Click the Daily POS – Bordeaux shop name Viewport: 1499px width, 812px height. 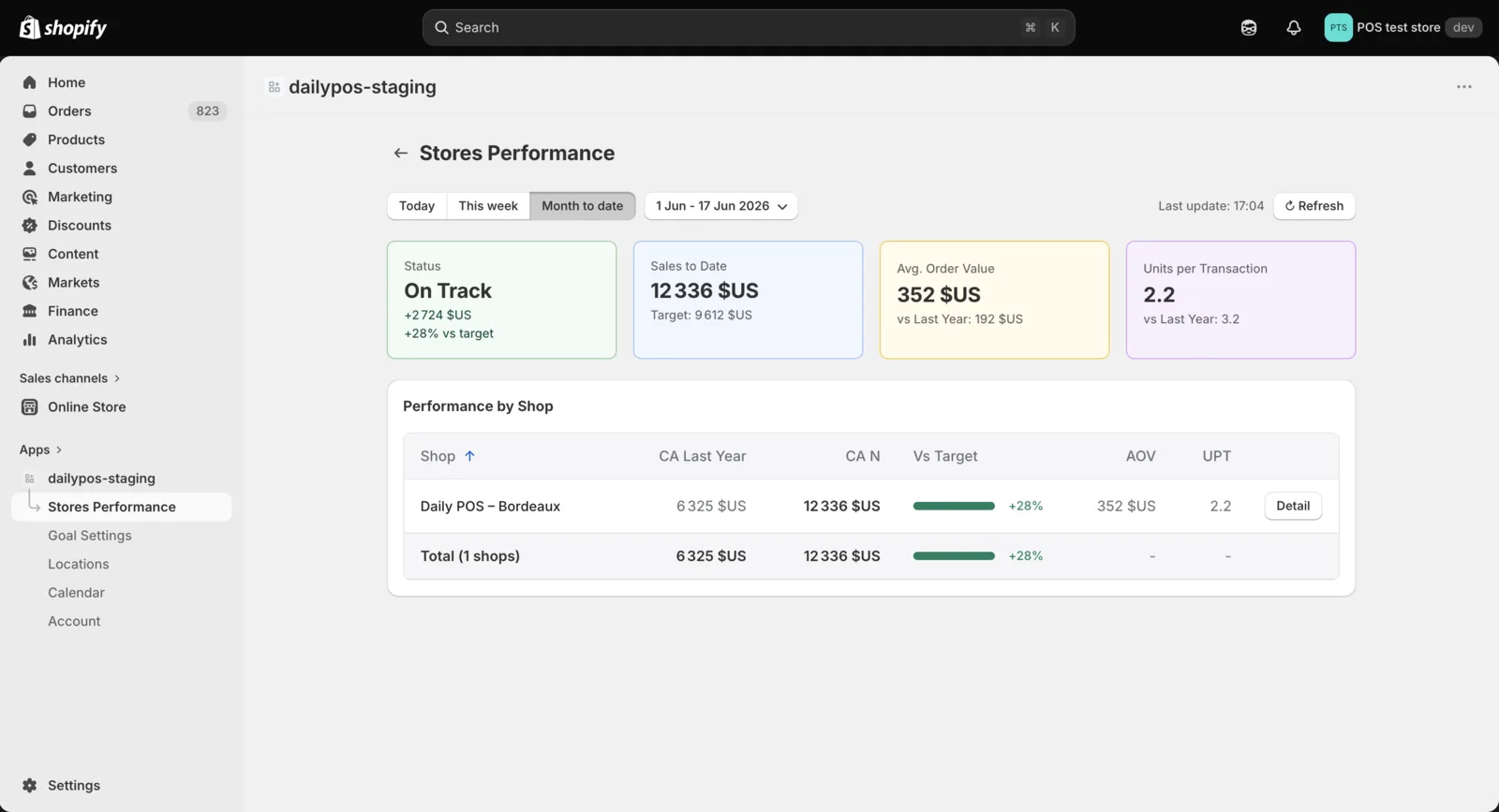coord(490,506)
